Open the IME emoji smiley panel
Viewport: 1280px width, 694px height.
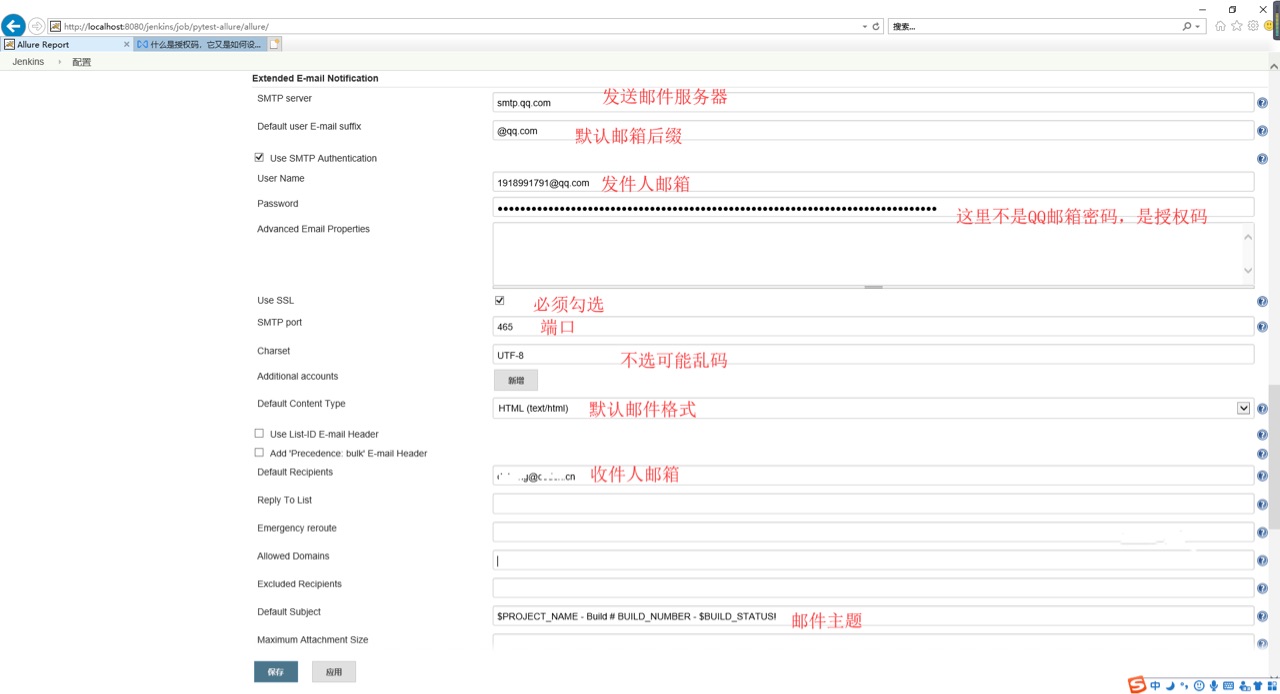1199,686
